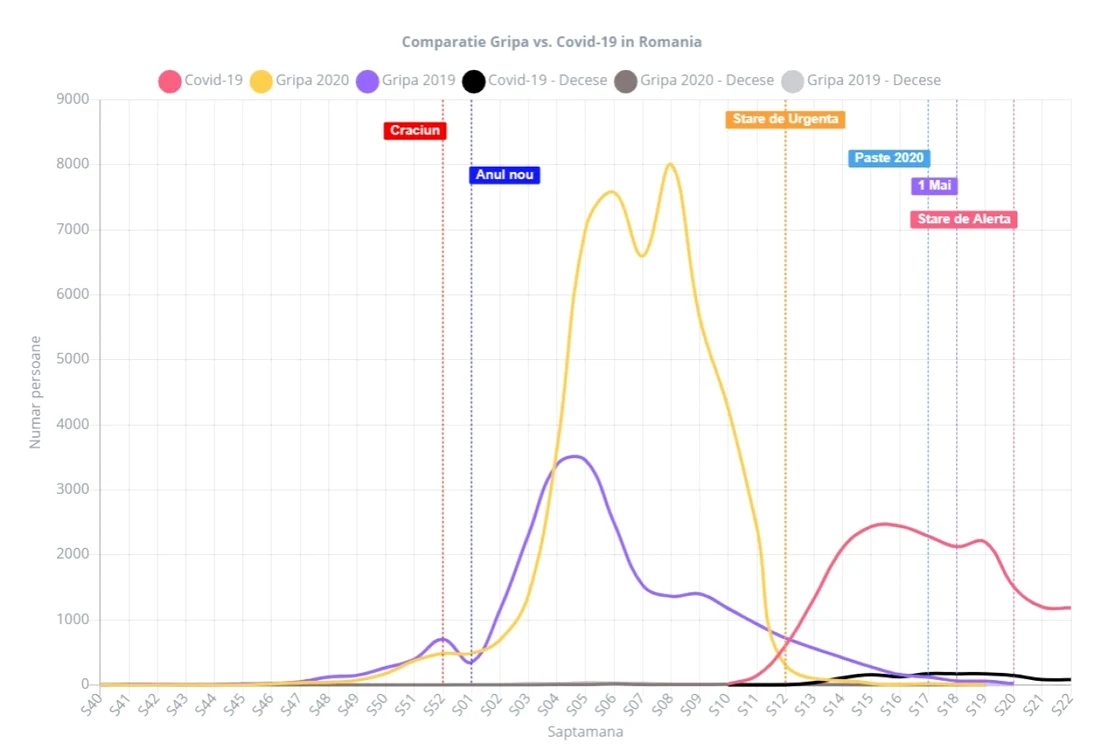Click the Paste 2020 annotation label

[889, 158]
